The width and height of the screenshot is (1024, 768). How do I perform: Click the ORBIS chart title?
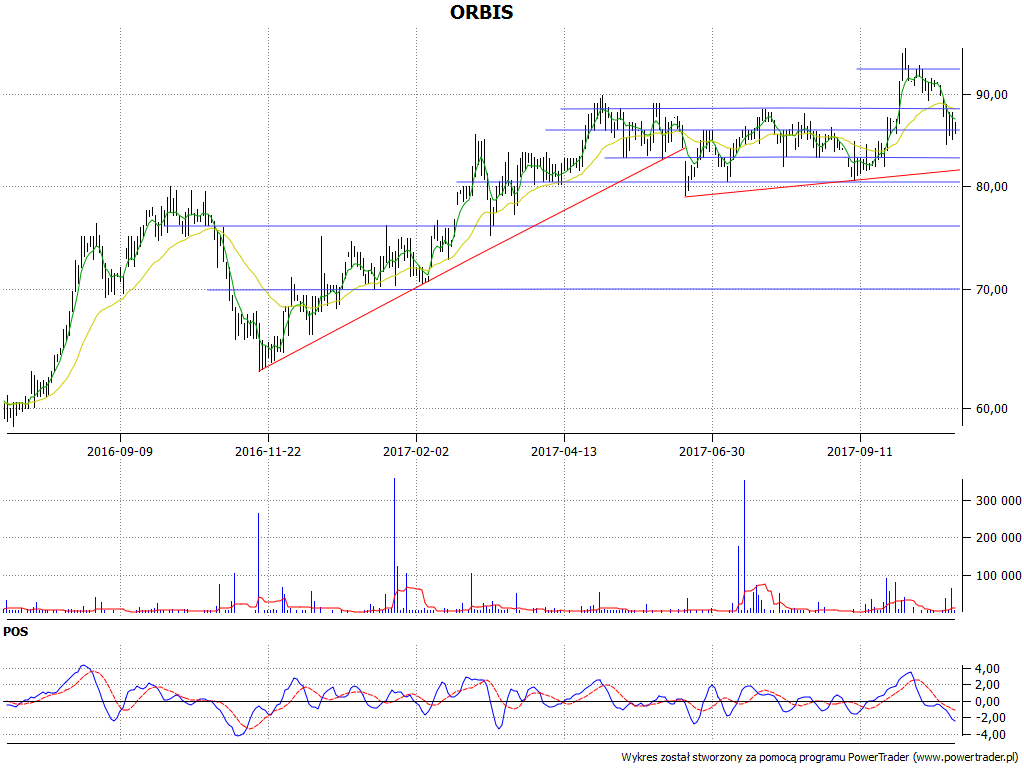[x=481, y=12]
